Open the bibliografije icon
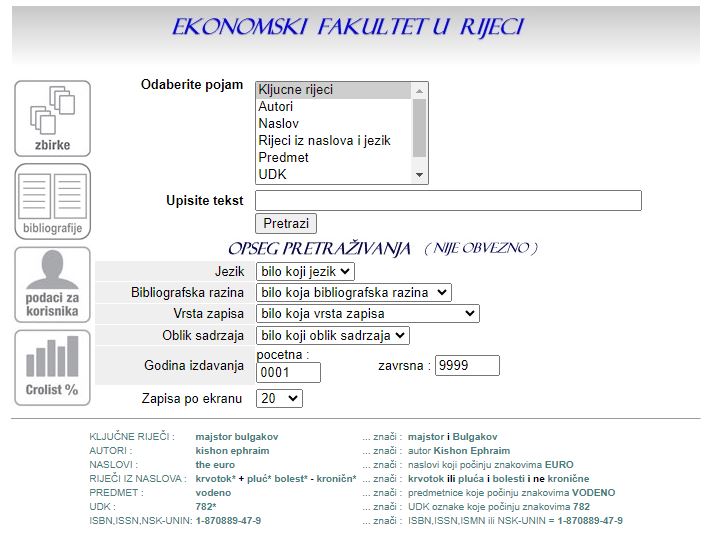Screen dimensions: 710x541 click(52, 201)
